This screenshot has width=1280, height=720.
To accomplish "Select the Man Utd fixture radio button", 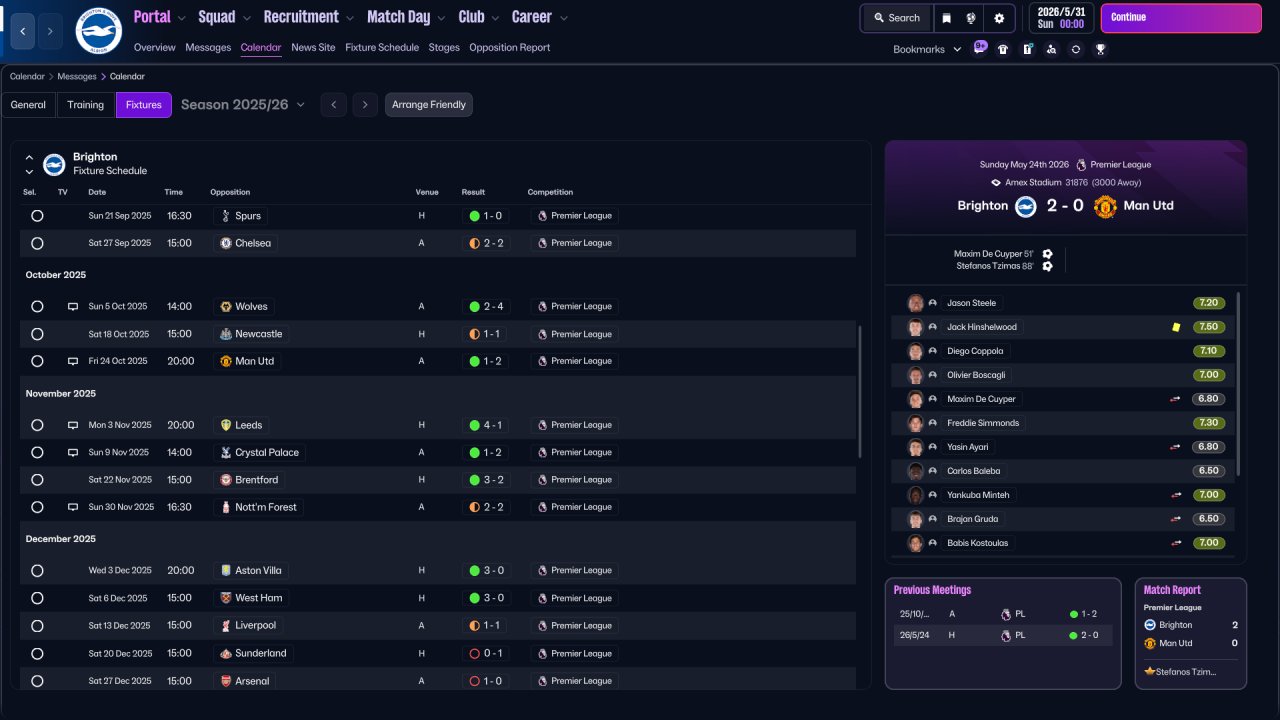I will click(37, 361).
